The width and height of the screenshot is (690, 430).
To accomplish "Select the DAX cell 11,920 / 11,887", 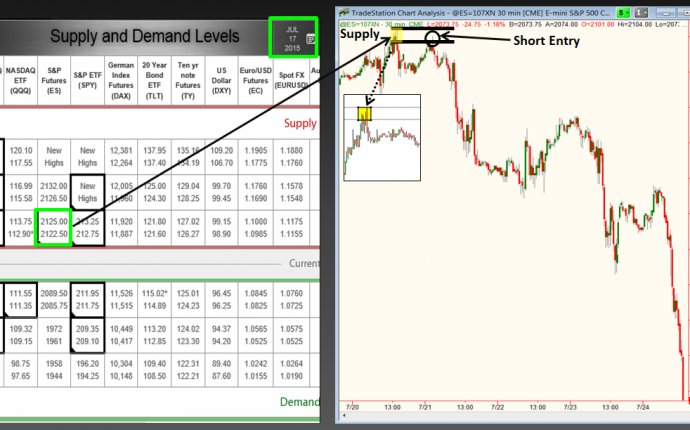I will pyautogui.click(x=121, y=228).
